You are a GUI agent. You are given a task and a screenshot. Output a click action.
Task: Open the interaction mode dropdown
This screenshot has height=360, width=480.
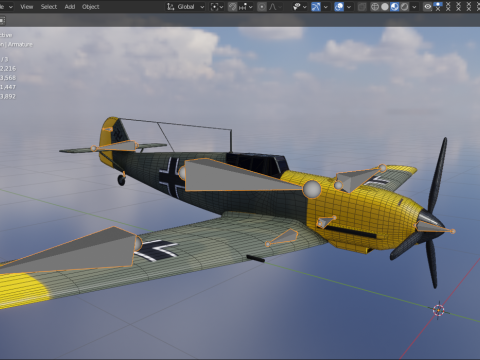tap(7, 7)
